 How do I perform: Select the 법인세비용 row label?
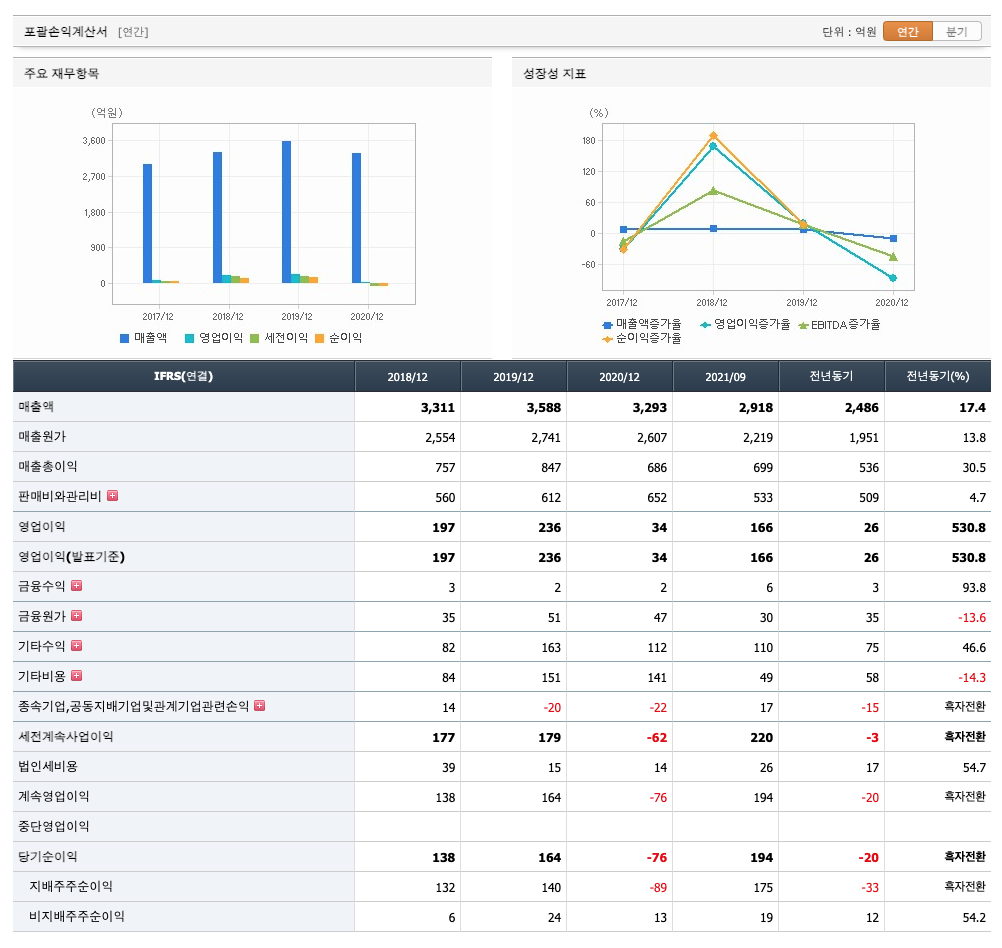48,766
